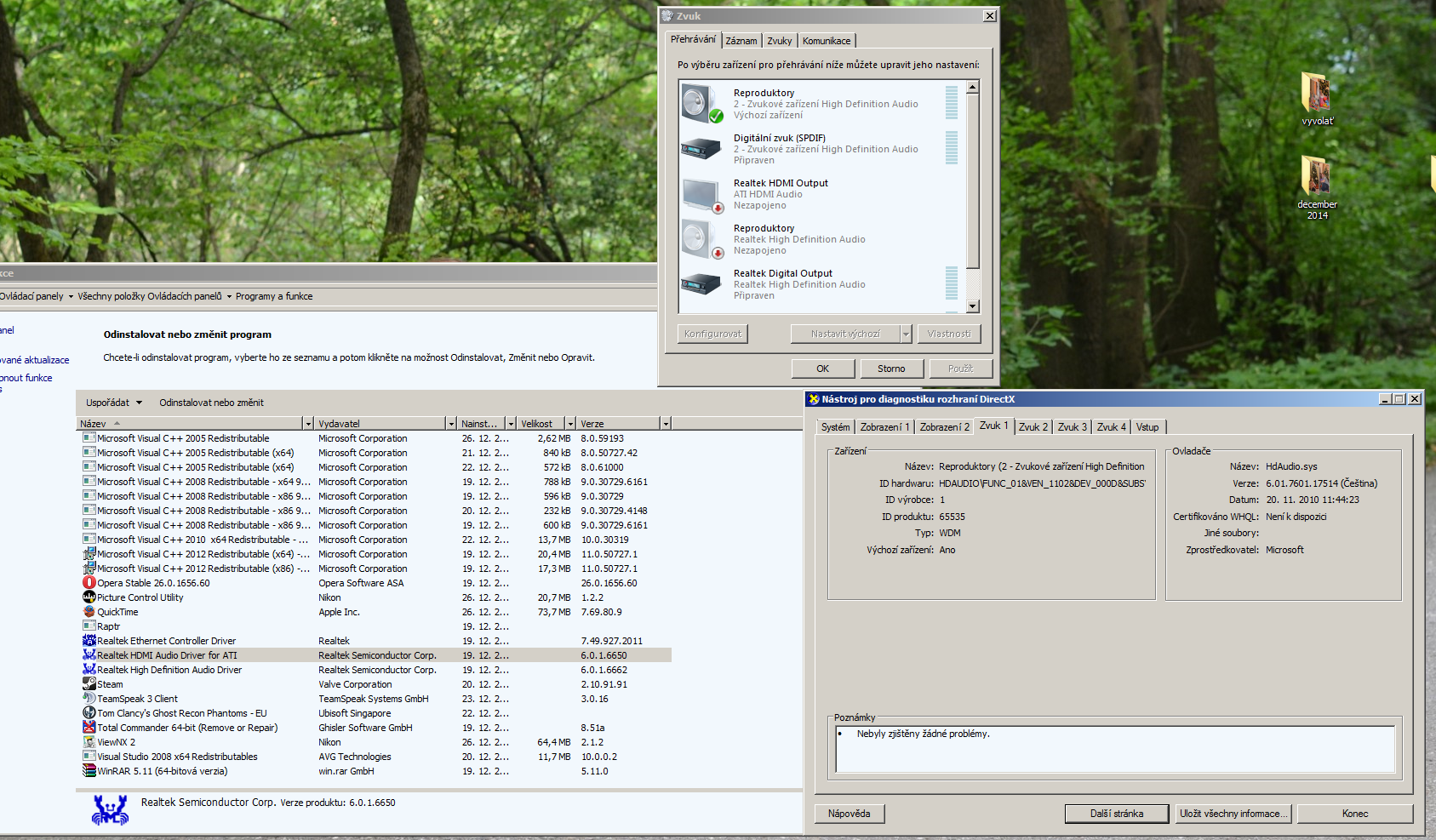Click Odinstalovat nebo změnit in the toolbar
The image size is (1436, 840).
coord(212,403)
